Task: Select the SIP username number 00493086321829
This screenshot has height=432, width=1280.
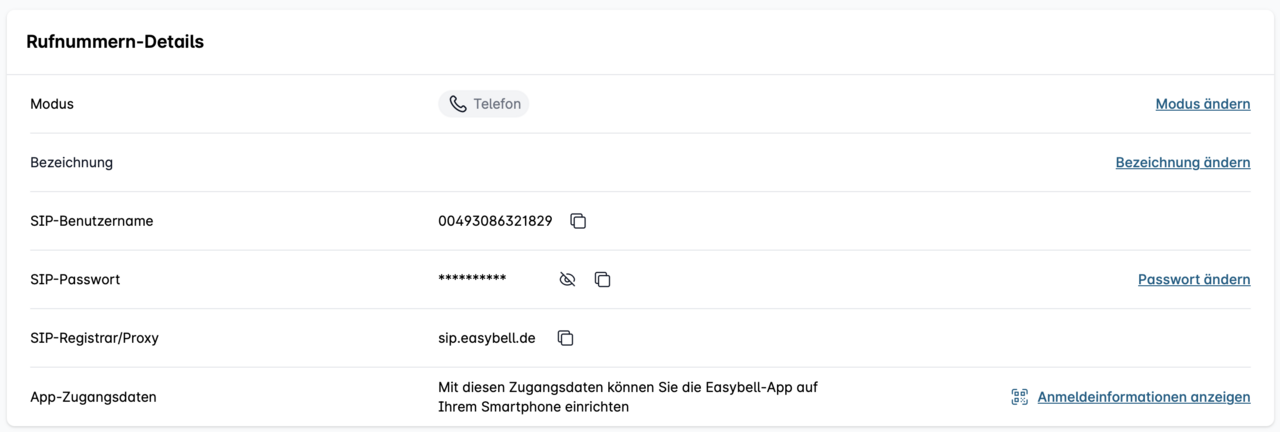Action: point(495,221)
